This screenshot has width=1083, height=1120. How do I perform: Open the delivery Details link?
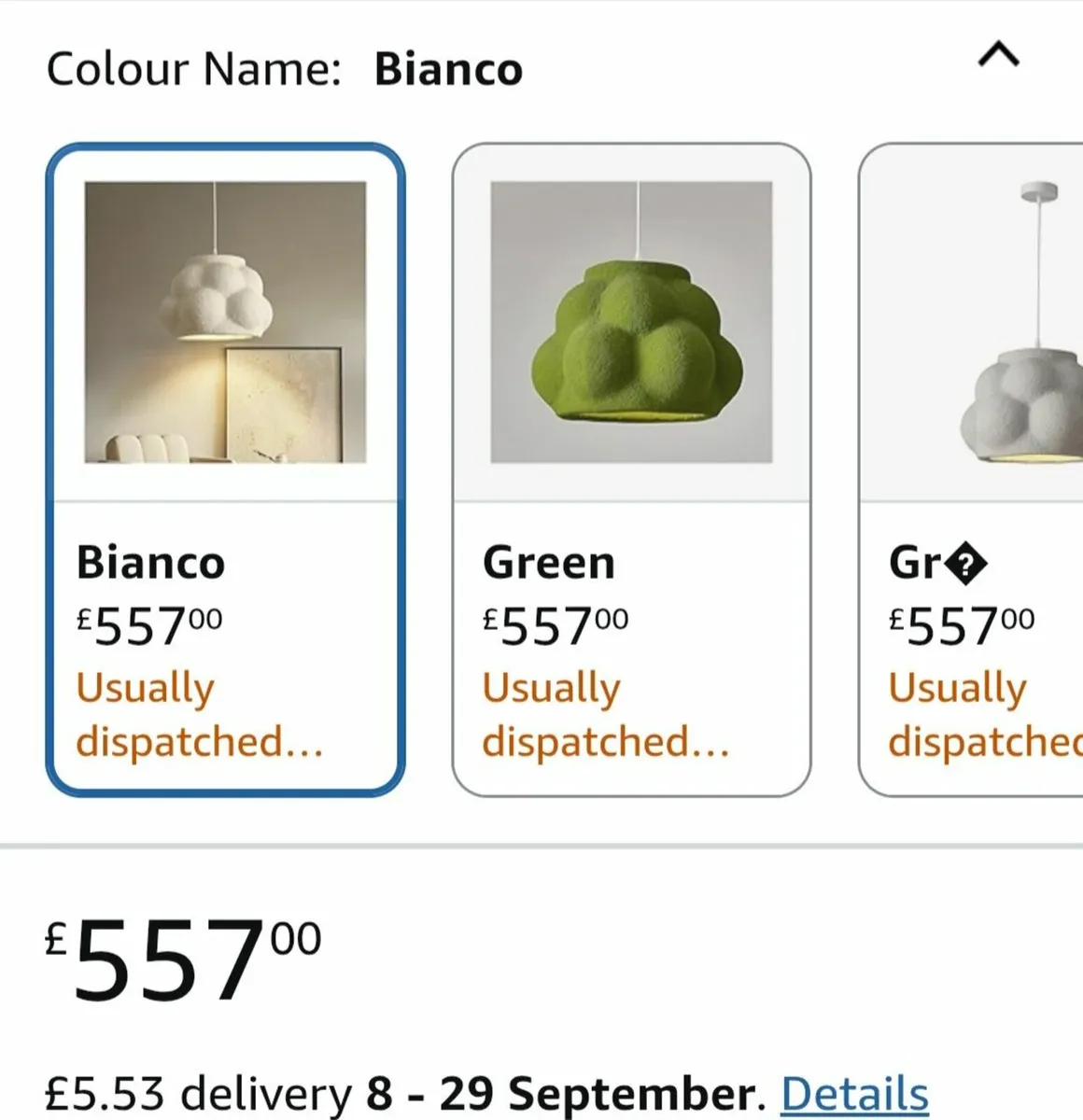(854, 1094)
